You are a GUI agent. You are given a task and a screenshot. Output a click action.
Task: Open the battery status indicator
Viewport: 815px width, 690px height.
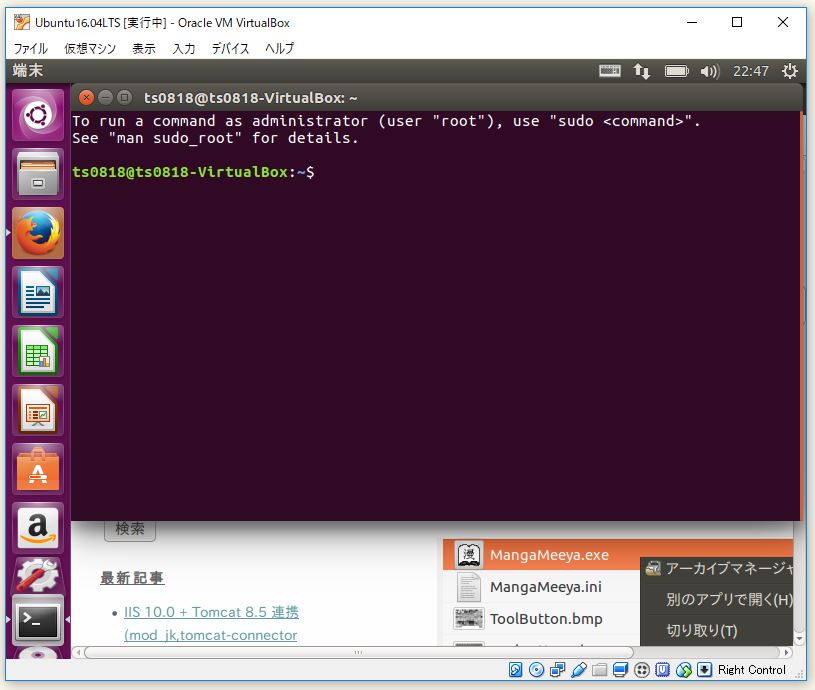click(676, 71)
